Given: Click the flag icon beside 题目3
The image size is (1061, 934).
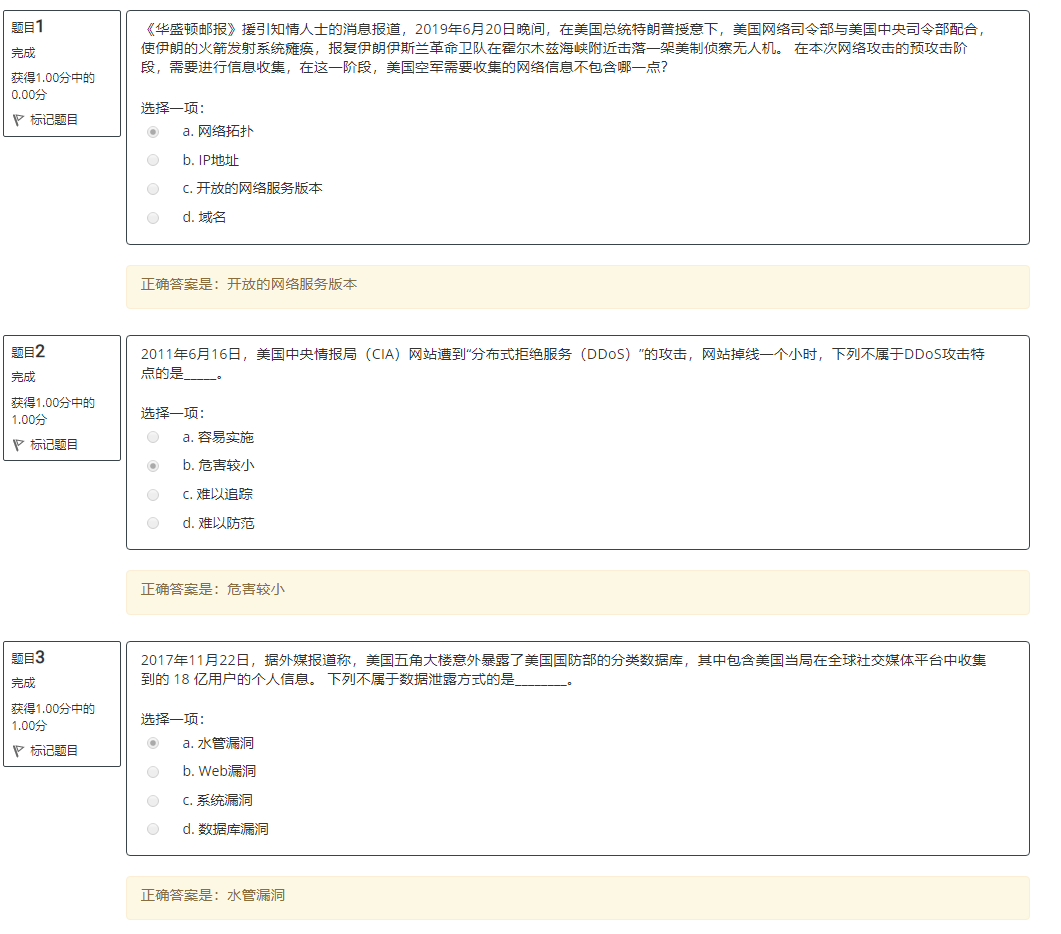Looking at the screenshot, I should 18,751.
